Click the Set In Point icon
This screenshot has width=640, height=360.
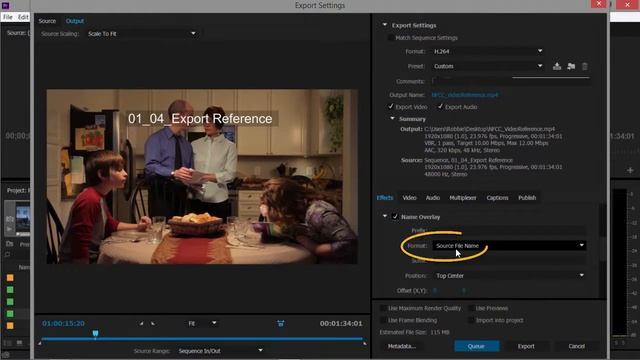(141, 323)
